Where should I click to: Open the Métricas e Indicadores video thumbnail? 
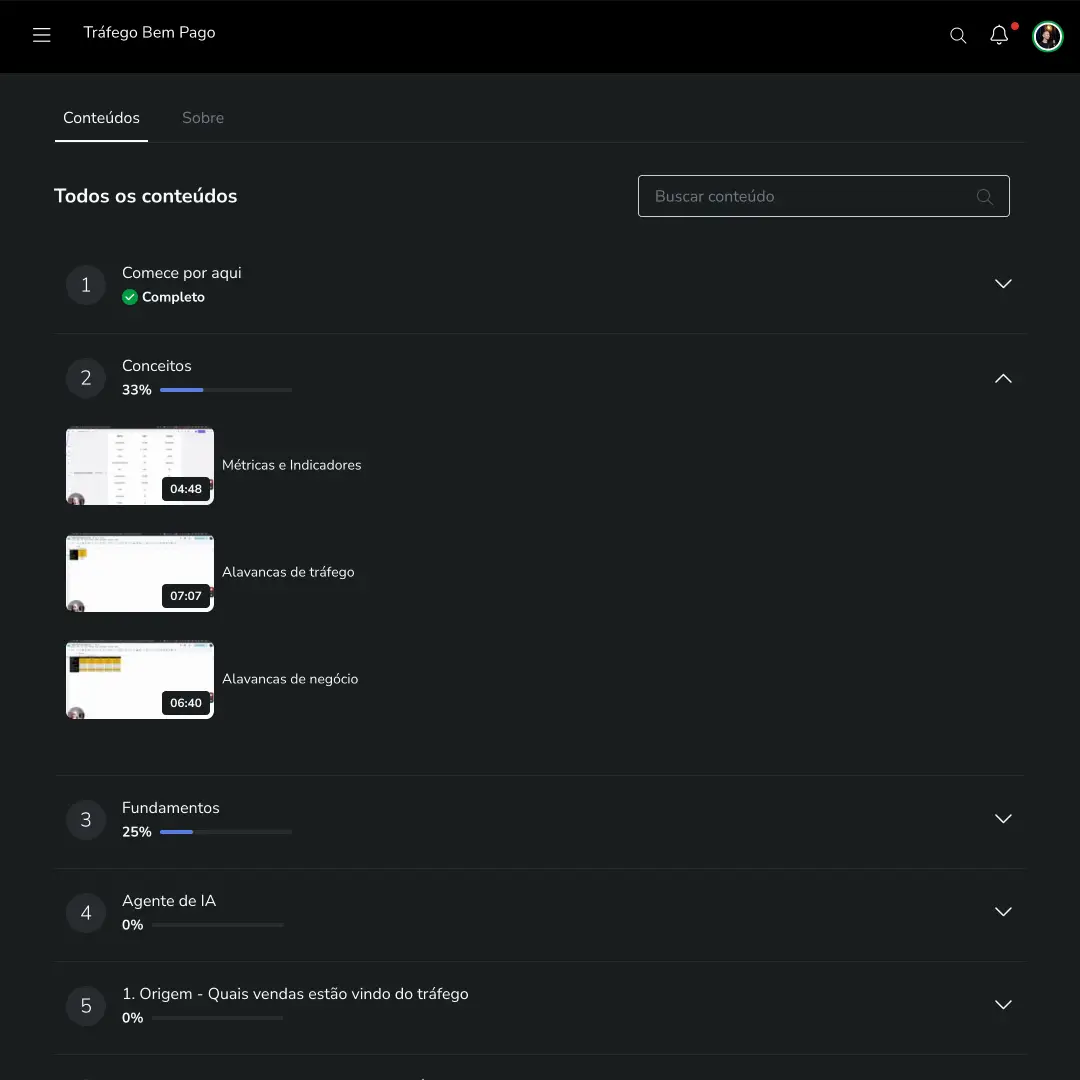140,466
